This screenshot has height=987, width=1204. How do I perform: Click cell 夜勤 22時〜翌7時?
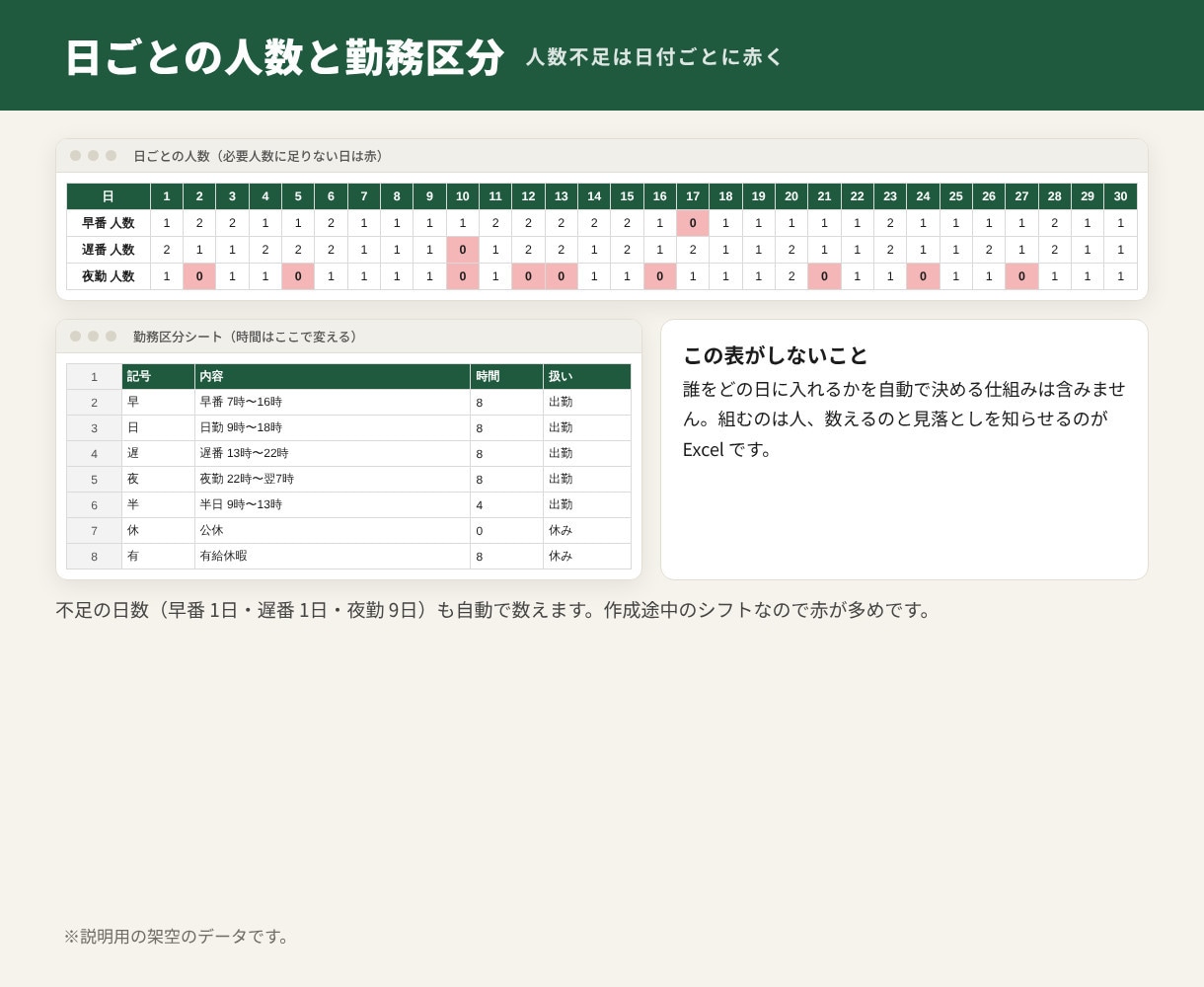tap(333, 479)
